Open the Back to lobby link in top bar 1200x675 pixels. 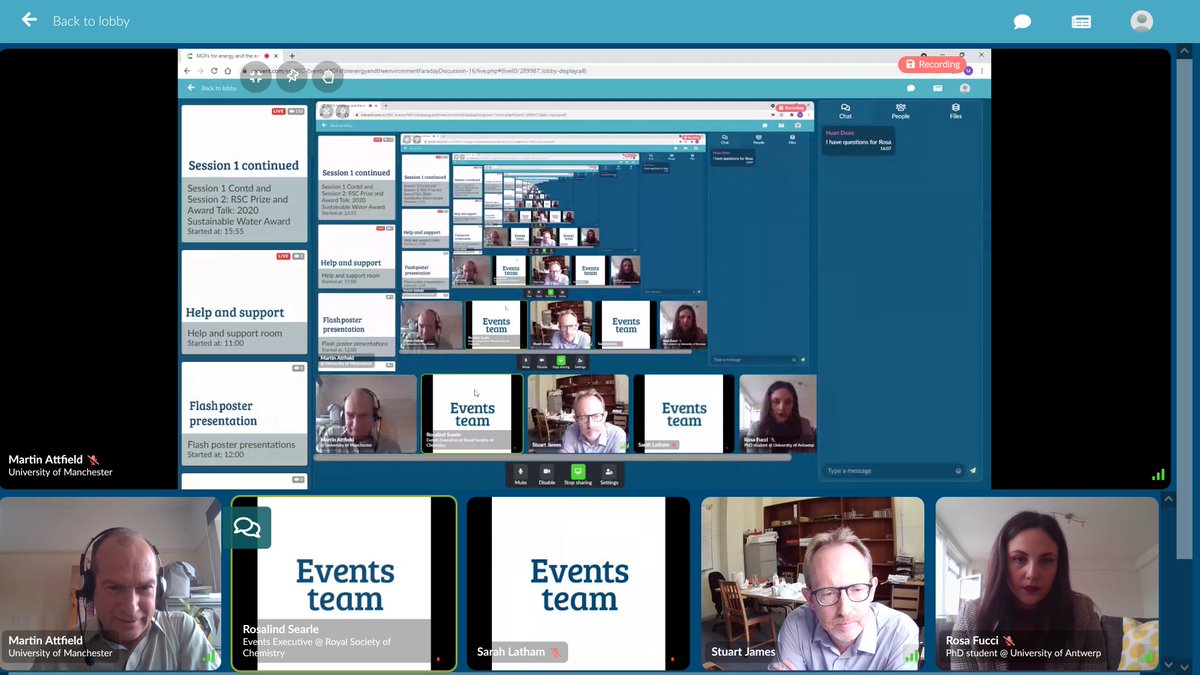91,21
